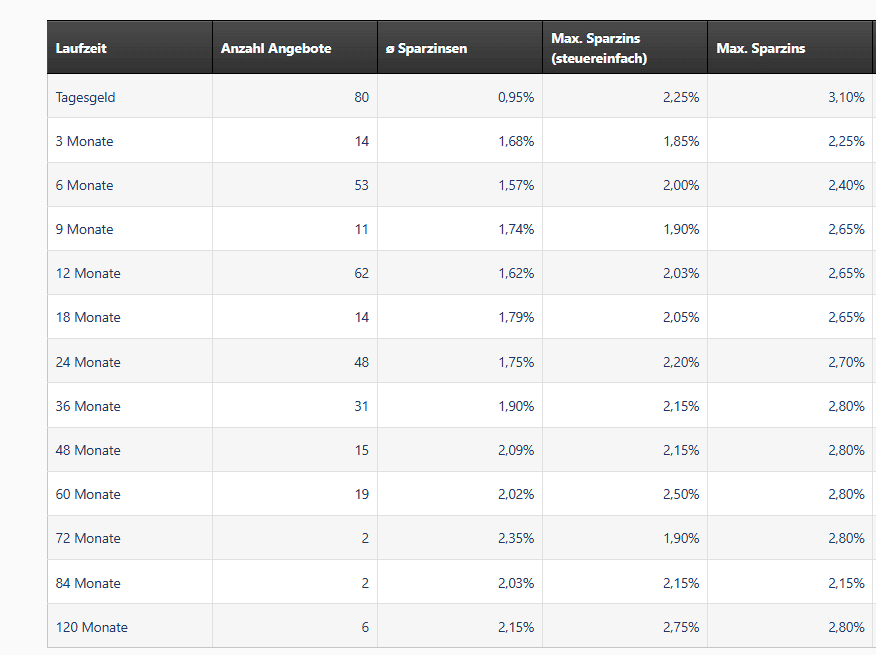Open the 72 Monate term link
Screen dimensions: 876x655
pyautogui.click(x=88, y=538)
